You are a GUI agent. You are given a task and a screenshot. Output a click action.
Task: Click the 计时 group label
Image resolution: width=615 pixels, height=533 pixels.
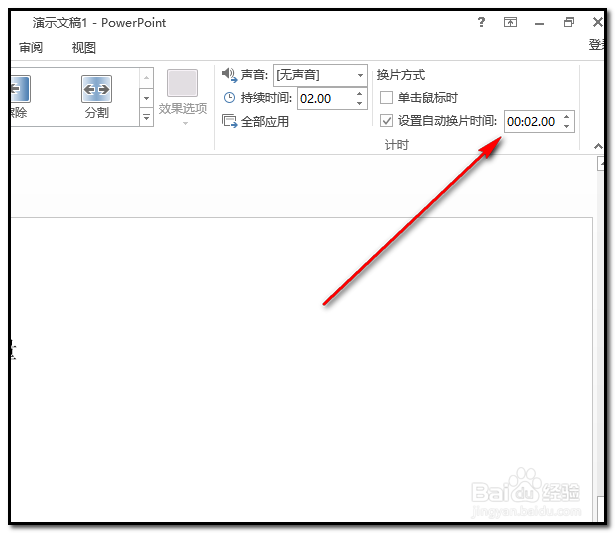(397, 145)
